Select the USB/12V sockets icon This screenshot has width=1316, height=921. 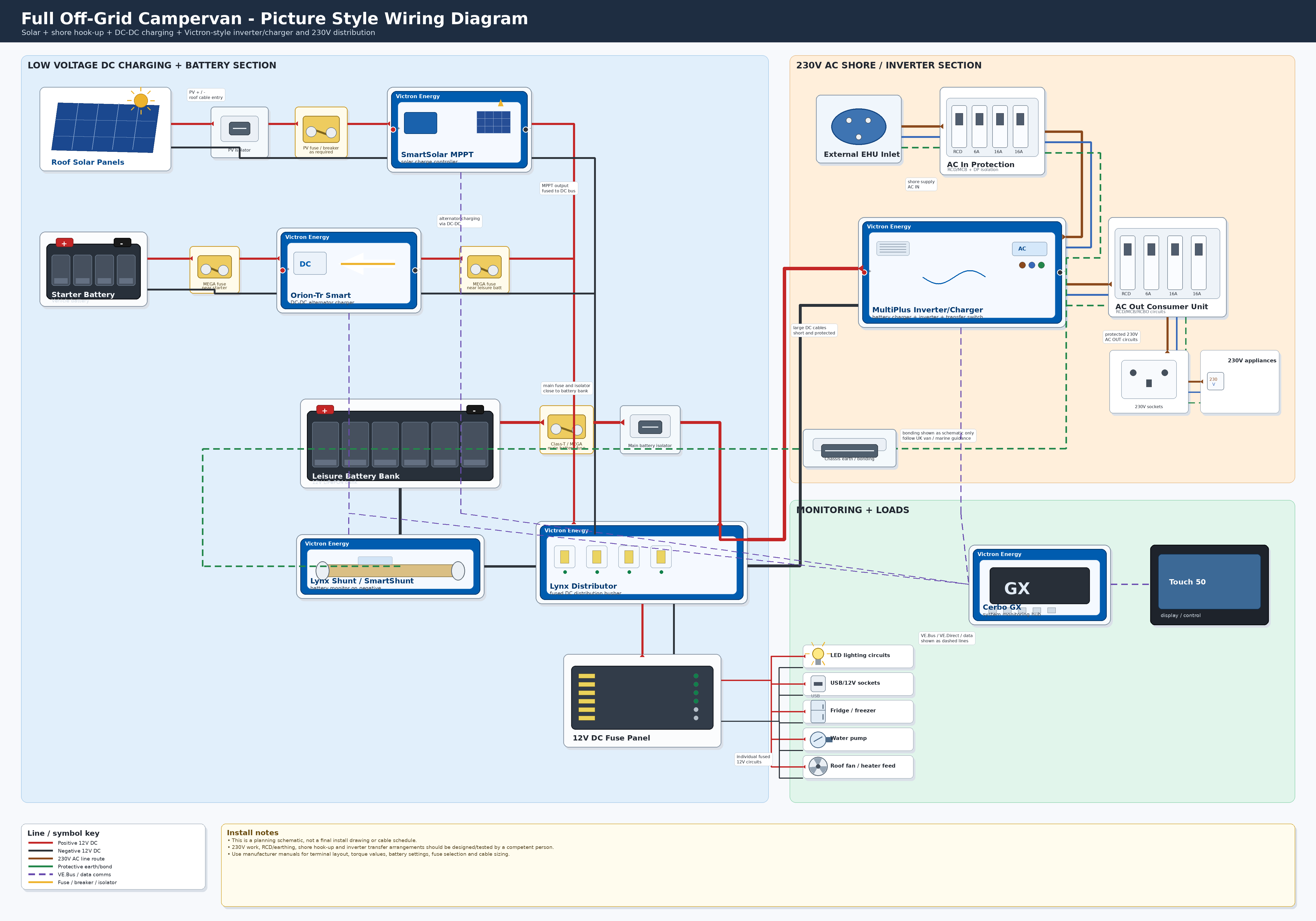pos(818,684)
